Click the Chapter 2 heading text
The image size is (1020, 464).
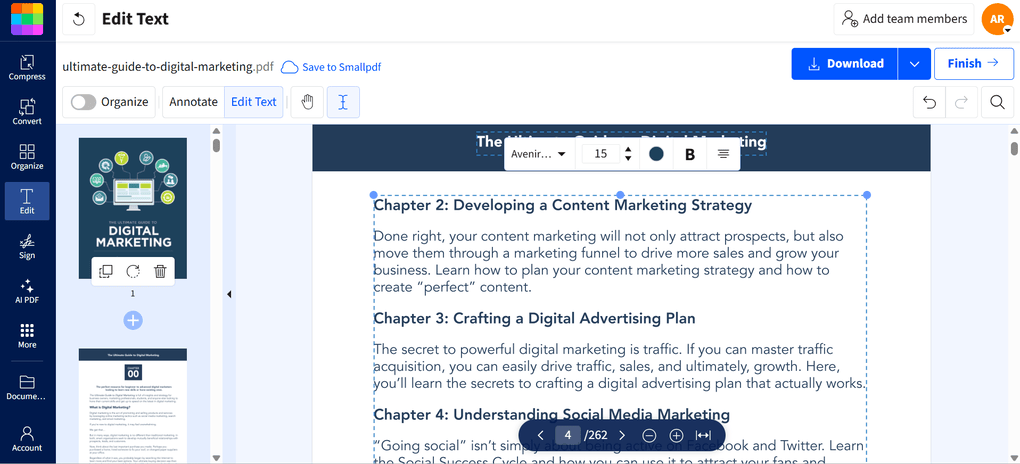pyautogui.click(x=563, y=206)
